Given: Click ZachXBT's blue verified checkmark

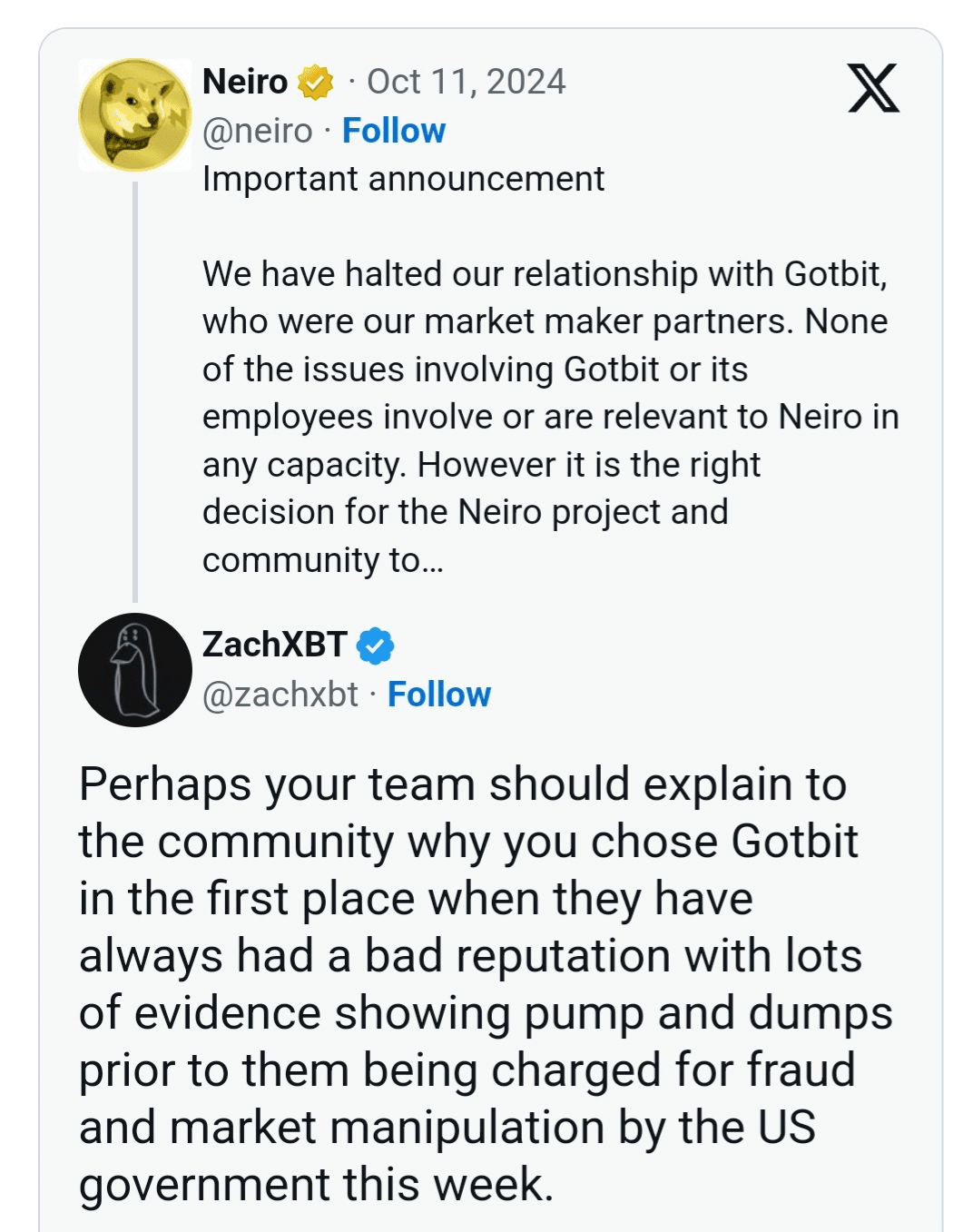Looking at the screenshot, I should (375, 646).
